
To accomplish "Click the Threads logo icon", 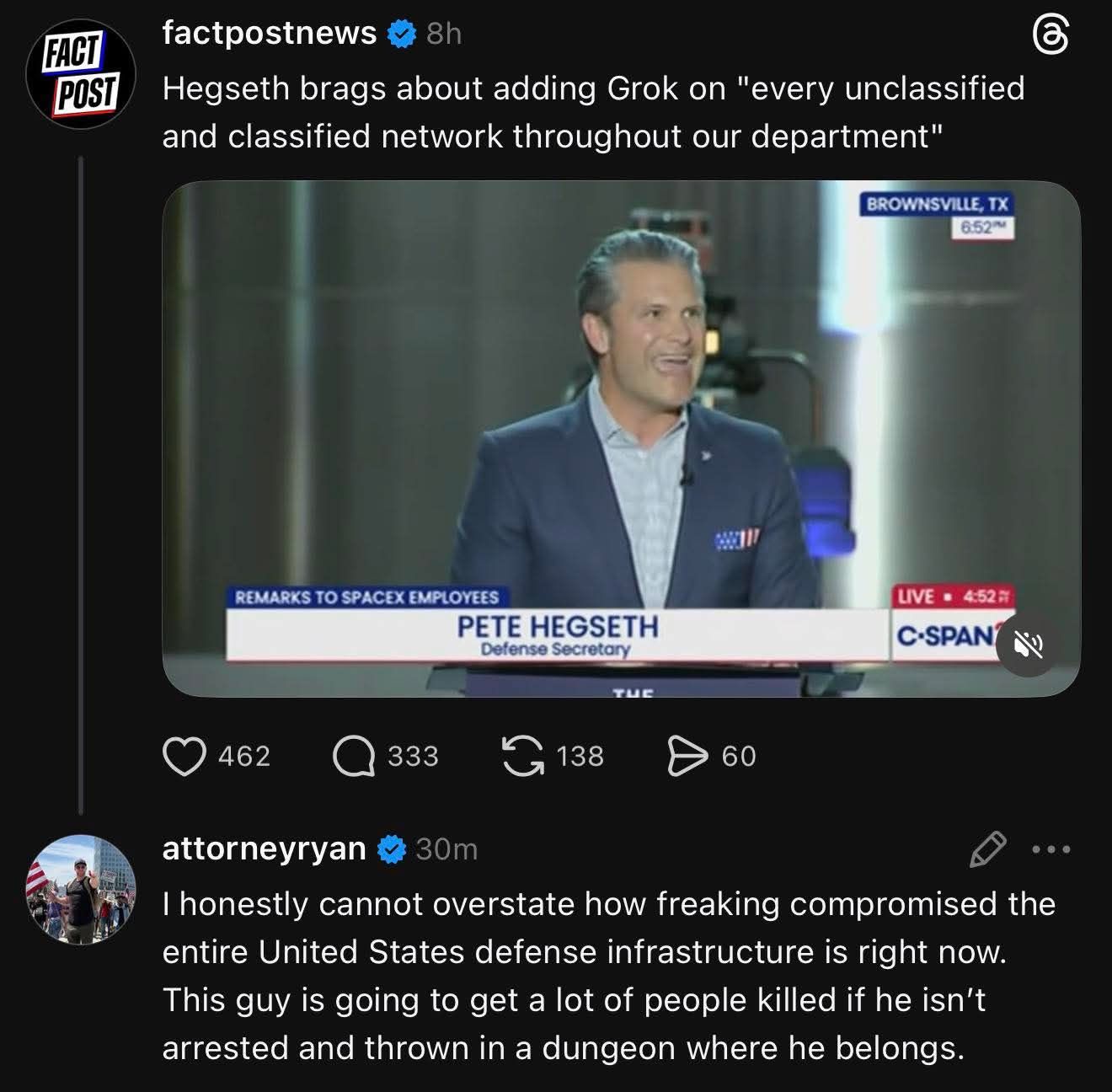I will (x=1051, y=37).
